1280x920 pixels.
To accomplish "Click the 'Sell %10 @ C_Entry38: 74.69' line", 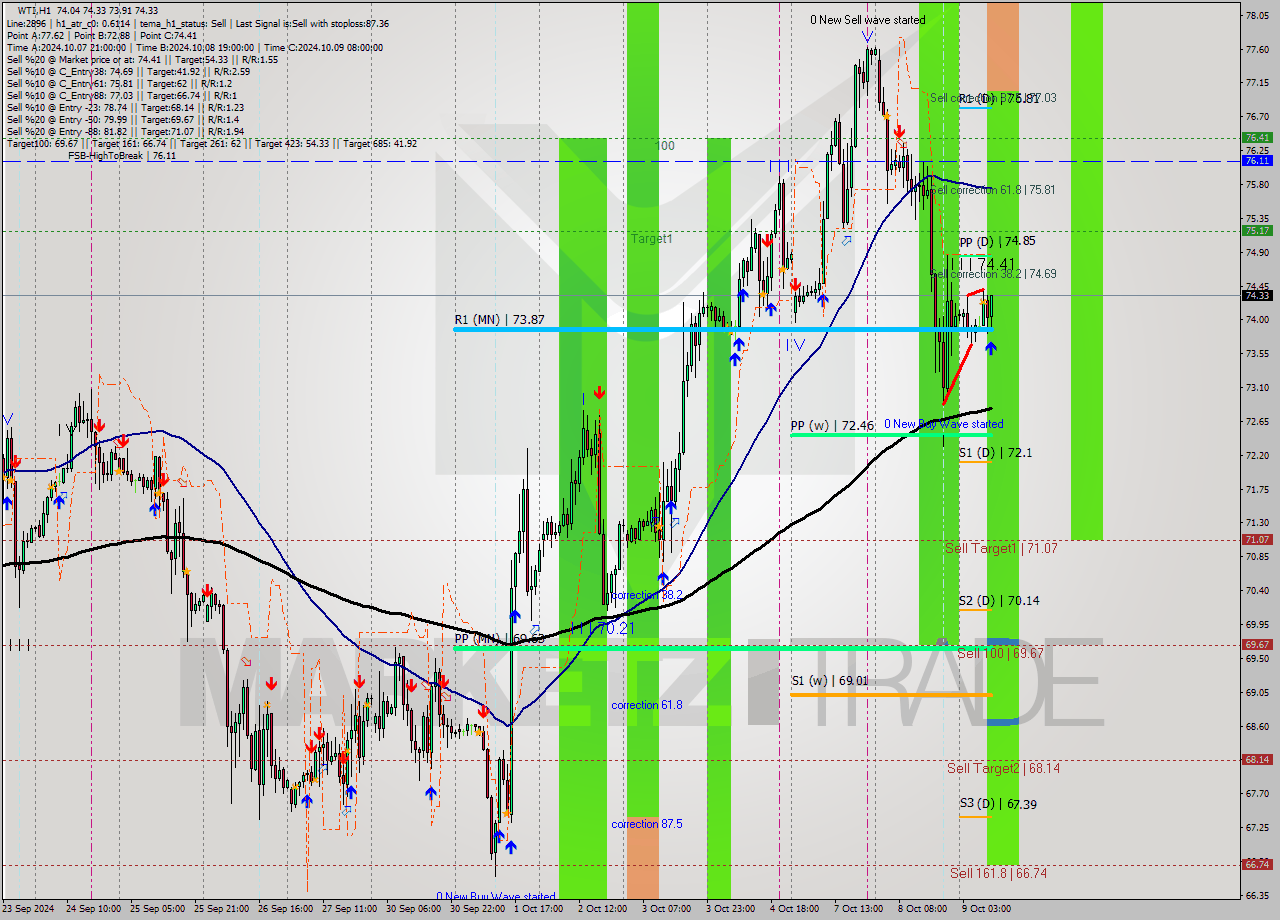I will [128, 71].
